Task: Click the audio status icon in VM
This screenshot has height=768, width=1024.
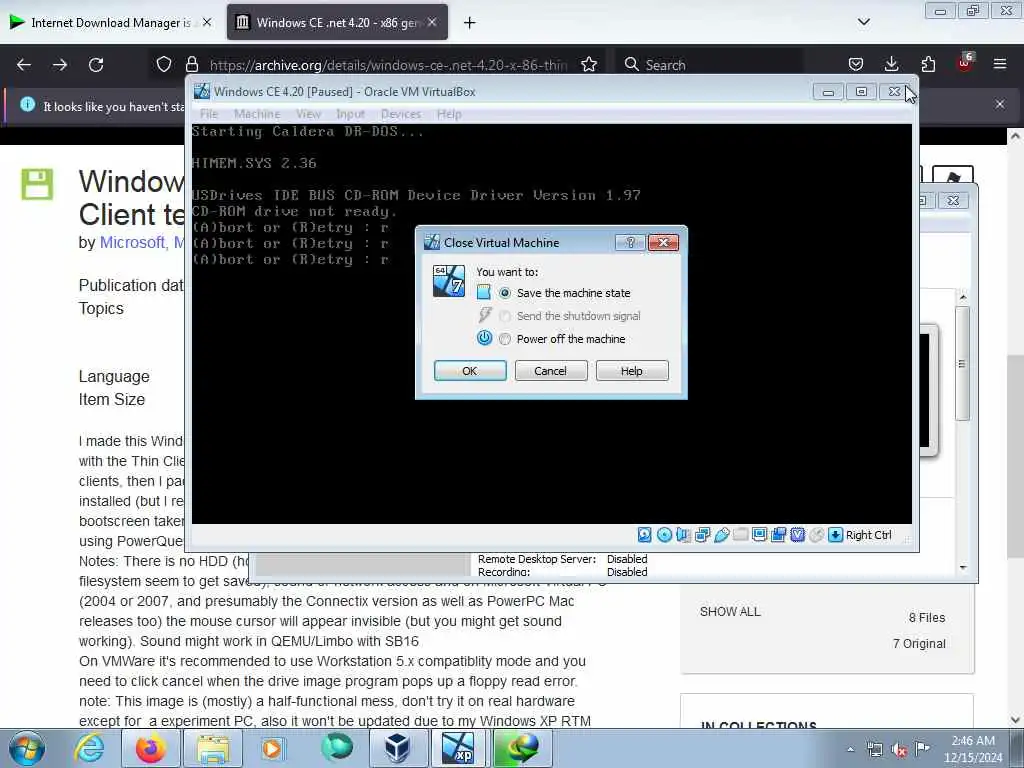Action: 683,535
